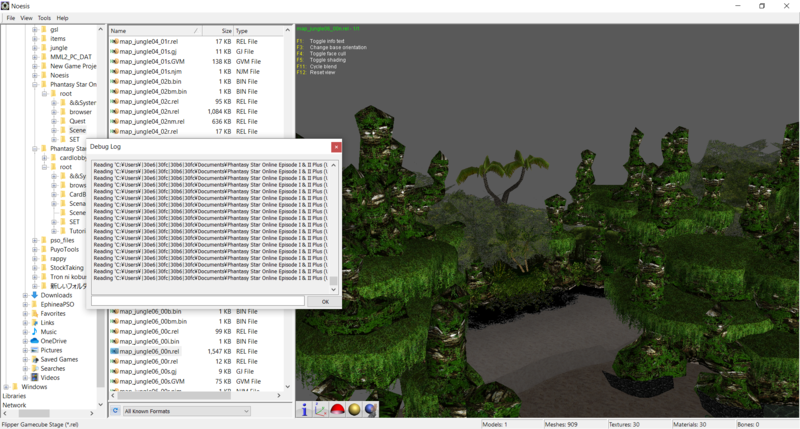Open the Tools menu
The image size is (800, 429).
(x=44, y=18)
